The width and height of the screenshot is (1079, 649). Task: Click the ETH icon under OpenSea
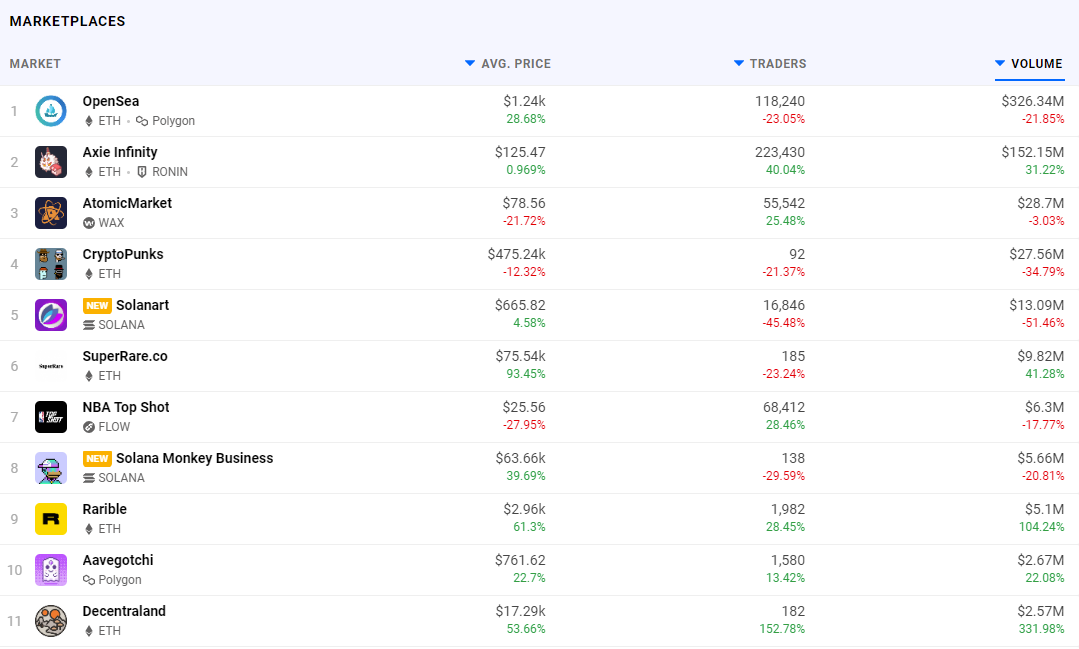[88, 121]
